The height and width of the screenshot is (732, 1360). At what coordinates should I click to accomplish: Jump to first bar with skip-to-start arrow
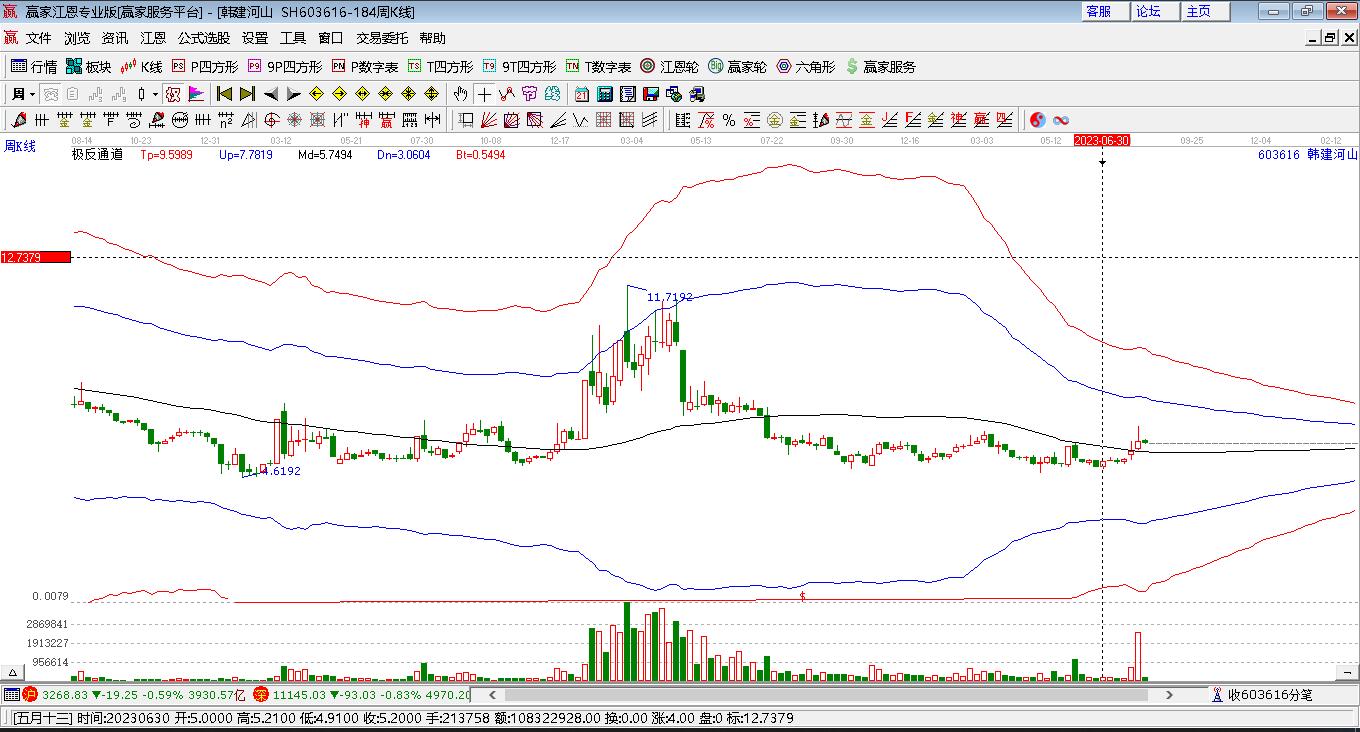click(224, 94)
